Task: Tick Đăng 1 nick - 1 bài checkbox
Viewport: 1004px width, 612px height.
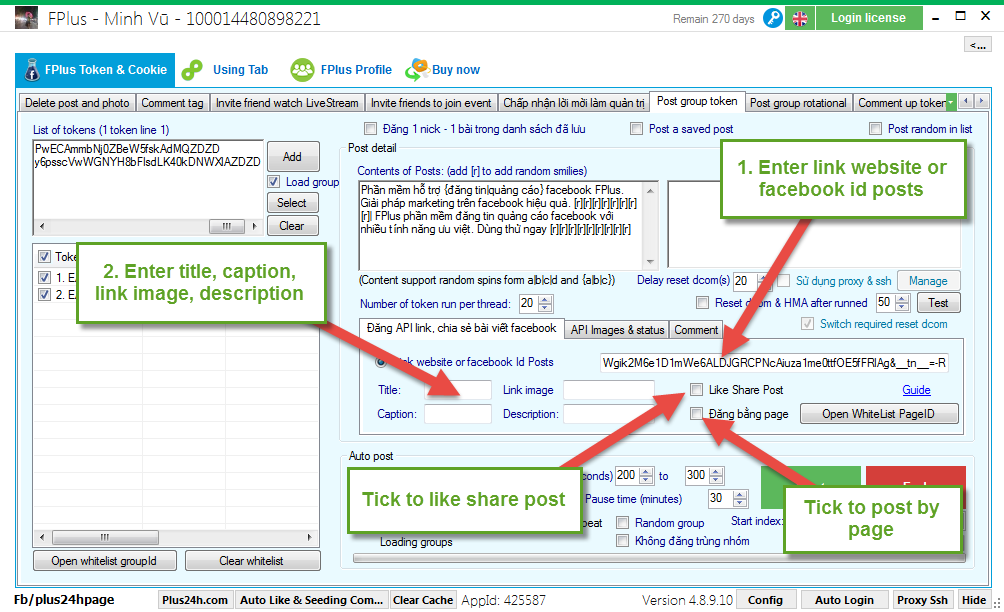Action: [370, 129]
